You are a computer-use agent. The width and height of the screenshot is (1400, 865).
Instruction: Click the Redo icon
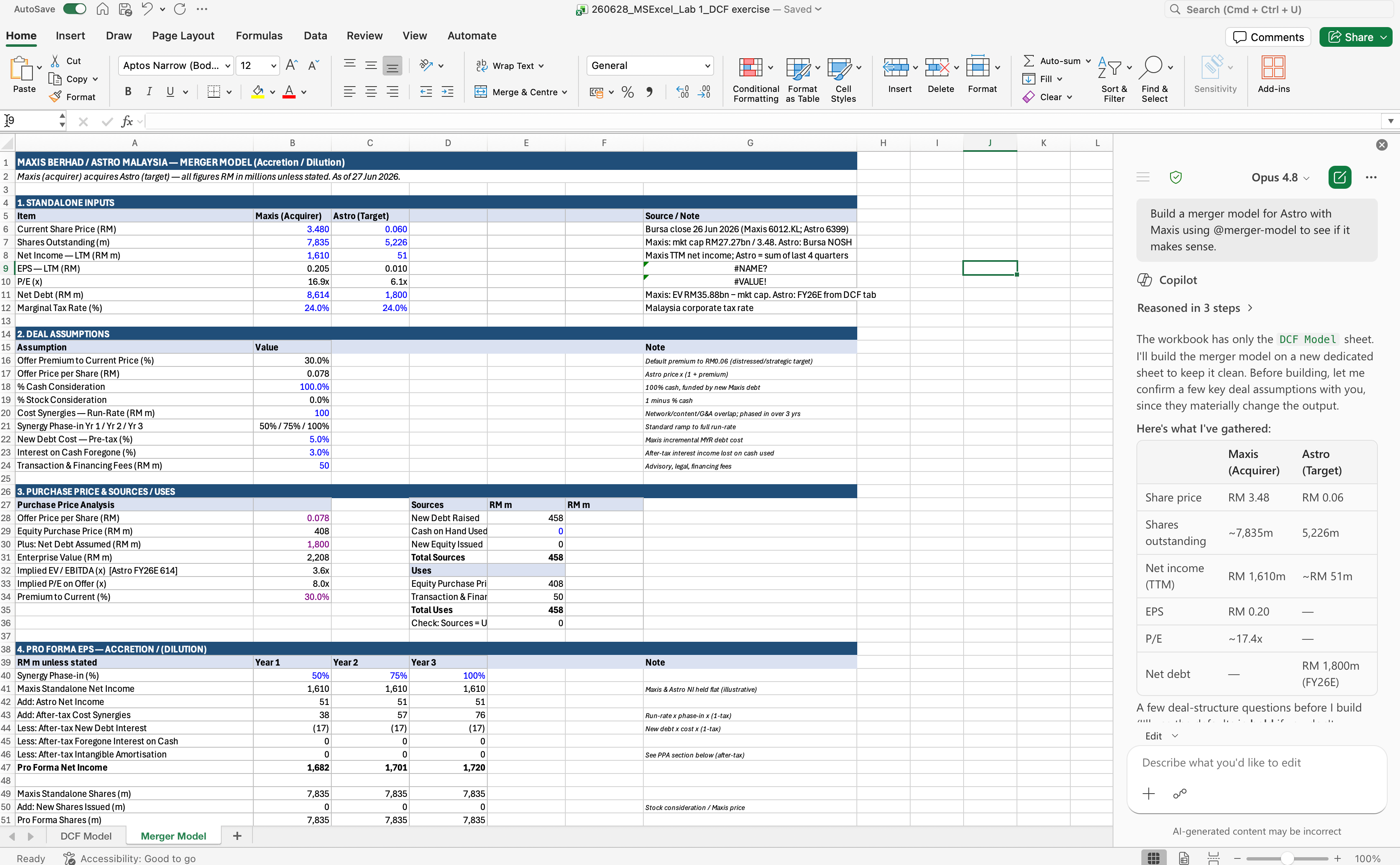[180, 9]
